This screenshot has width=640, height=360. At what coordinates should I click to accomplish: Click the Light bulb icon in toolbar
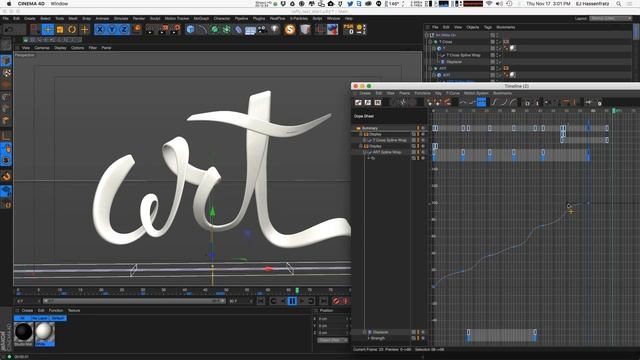click(x=275, y=29)
